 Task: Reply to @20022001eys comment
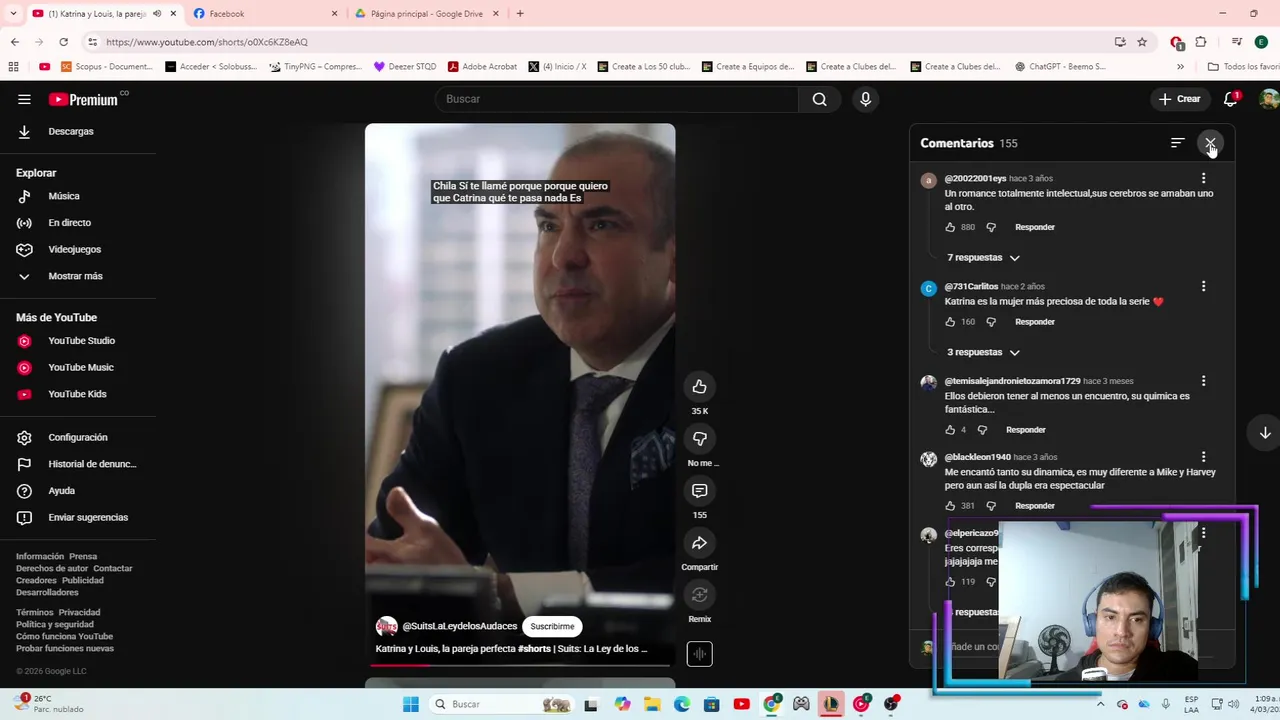tap(1035, 227)
